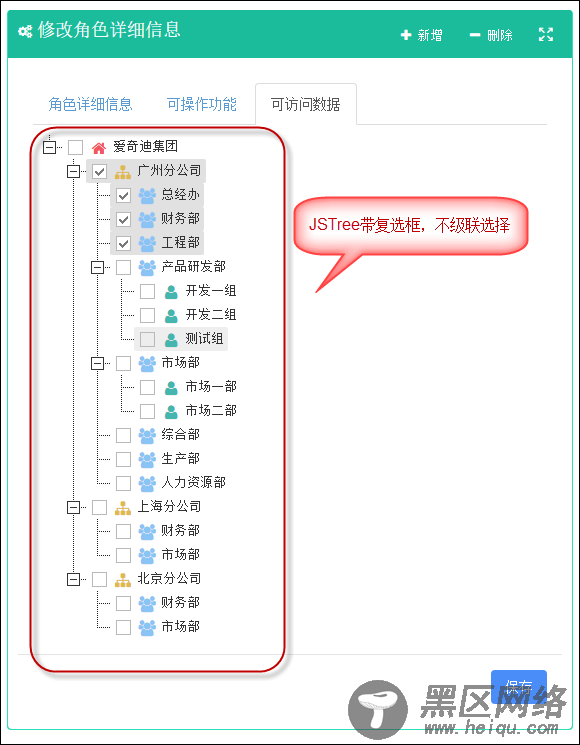Collapse 市场部 node under 广州分公司
This screenshot has width=580, height=745.
tap(97, 364)
